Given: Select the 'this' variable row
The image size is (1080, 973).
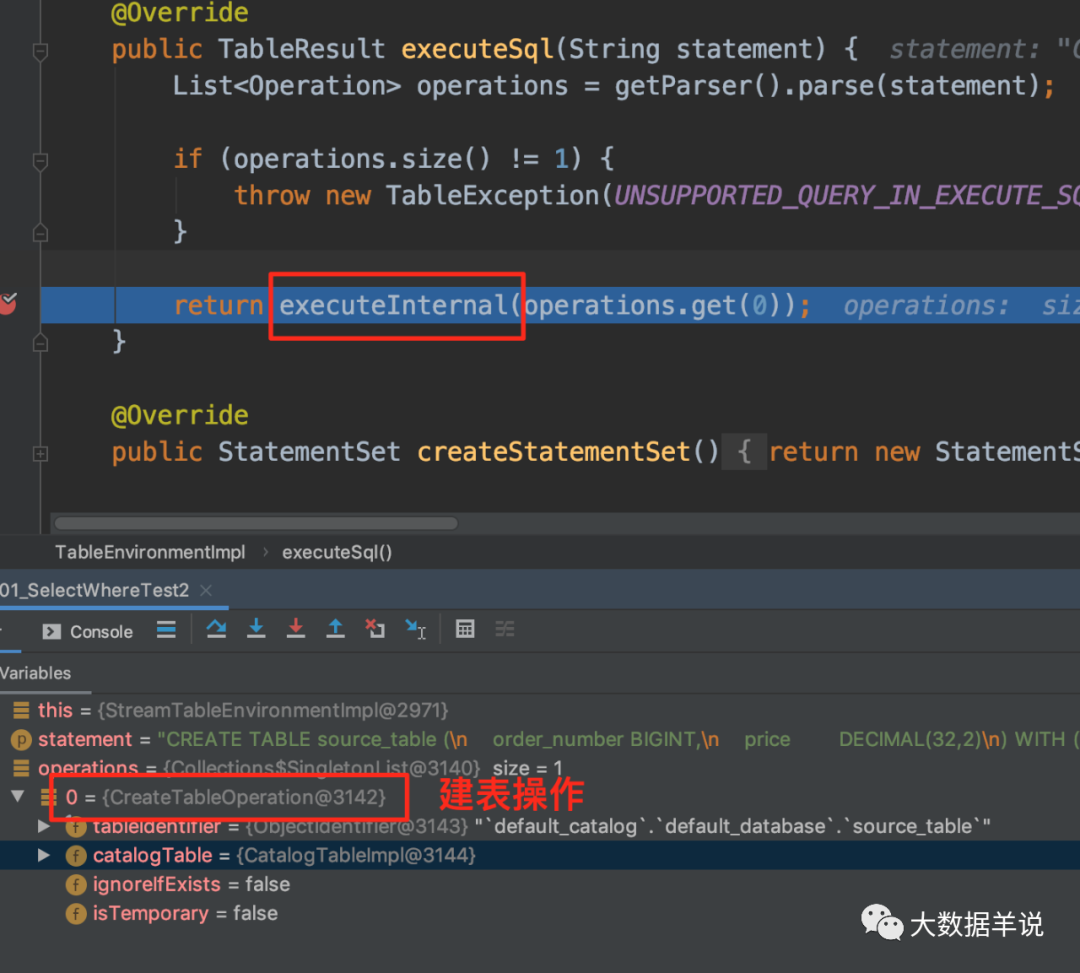Looking at the screenshot, I should (x=540, y=710).
